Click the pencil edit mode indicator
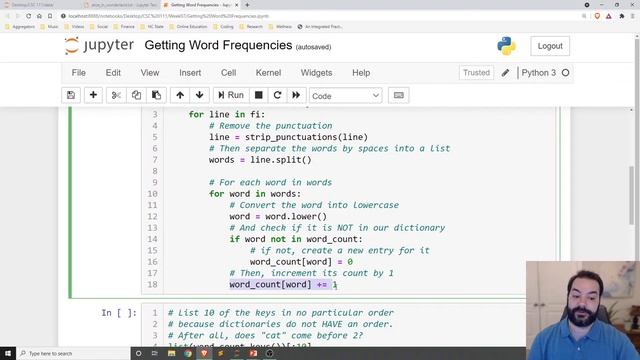 pyautogui.click(x=505, y=73)
